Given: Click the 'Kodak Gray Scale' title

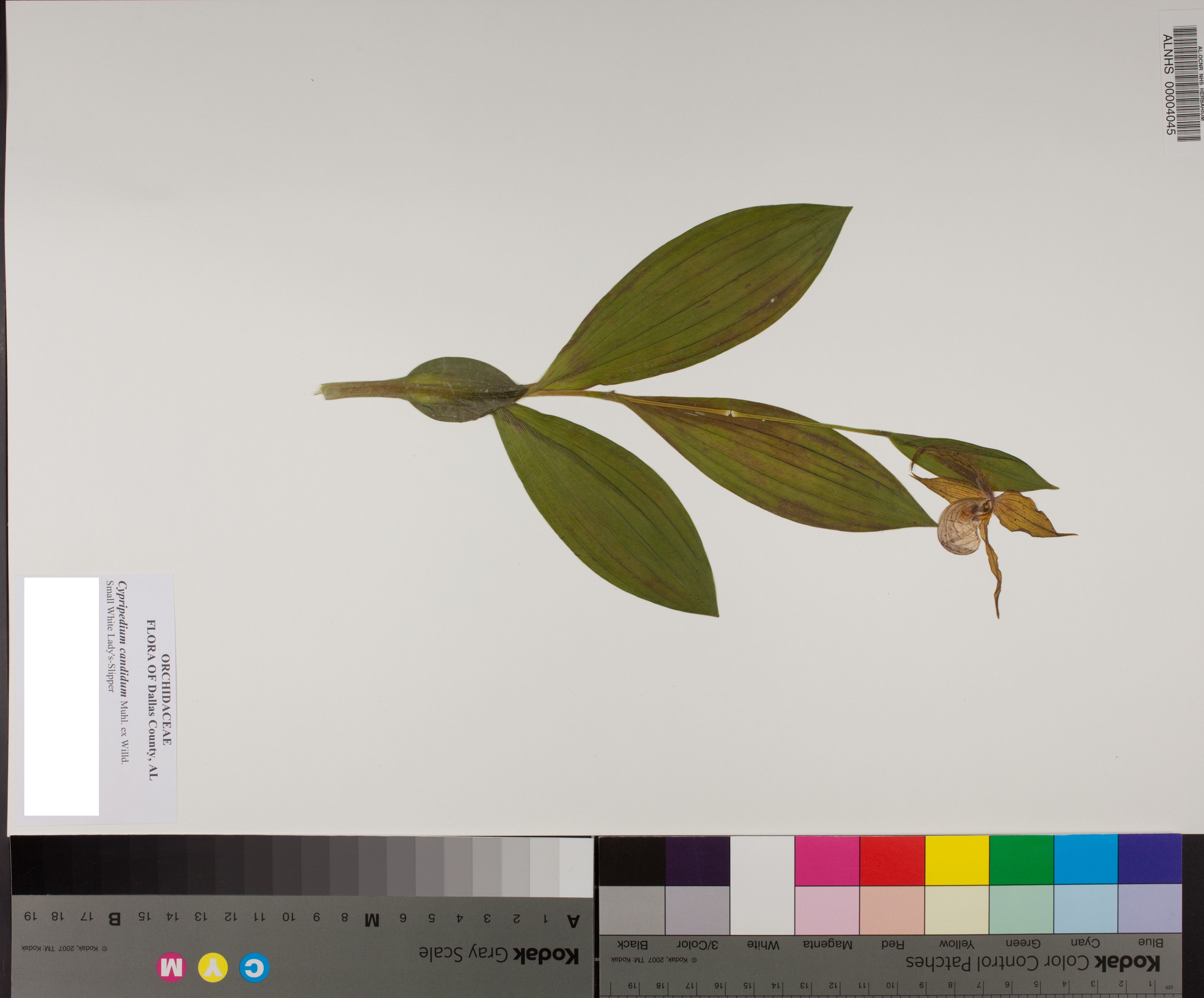Looking at the screenshot, I should tap(498, 955).
